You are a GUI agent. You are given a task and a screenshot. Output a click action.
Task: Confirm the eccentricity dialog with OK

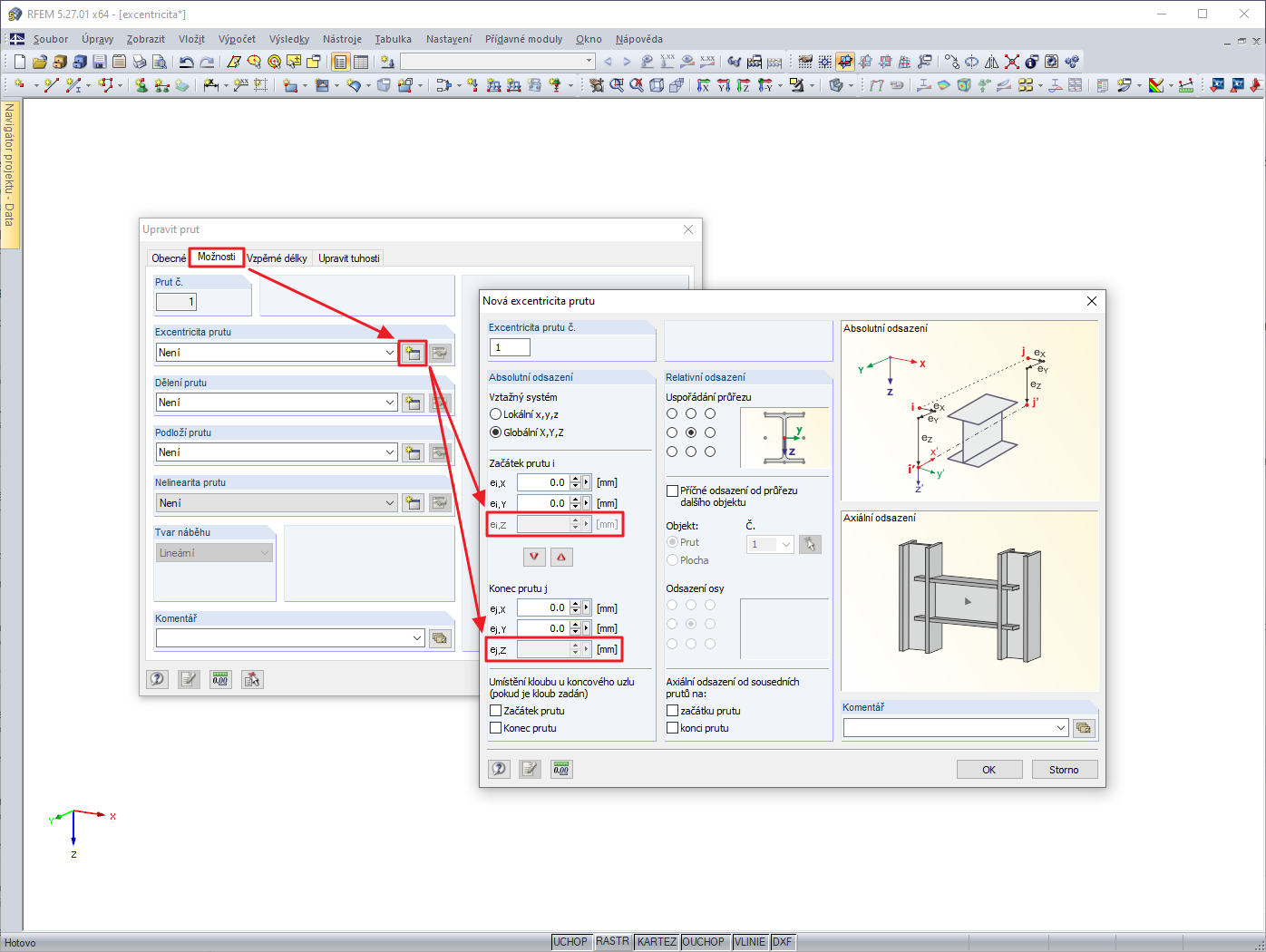(x=988, y=770)
